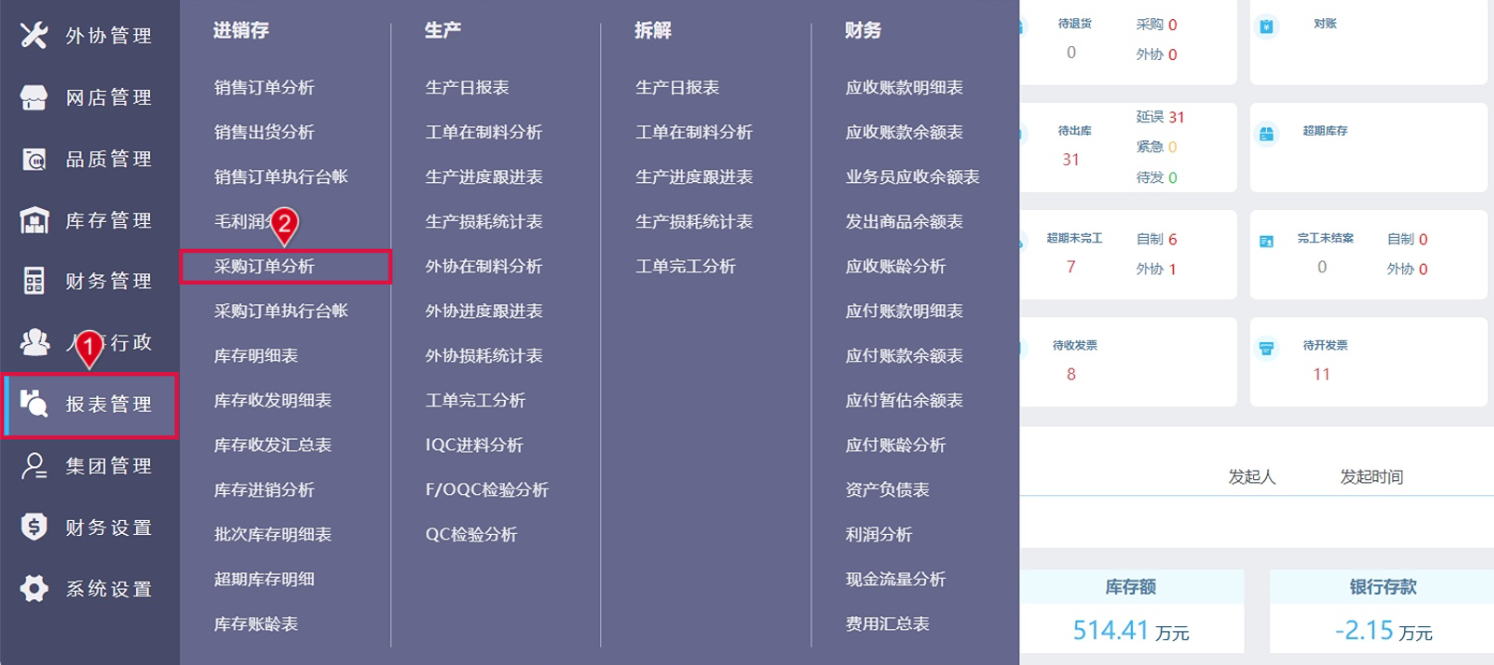Click the 超期库存 card icon
Screen dimensions: 1494x665
coord(1267,134)
